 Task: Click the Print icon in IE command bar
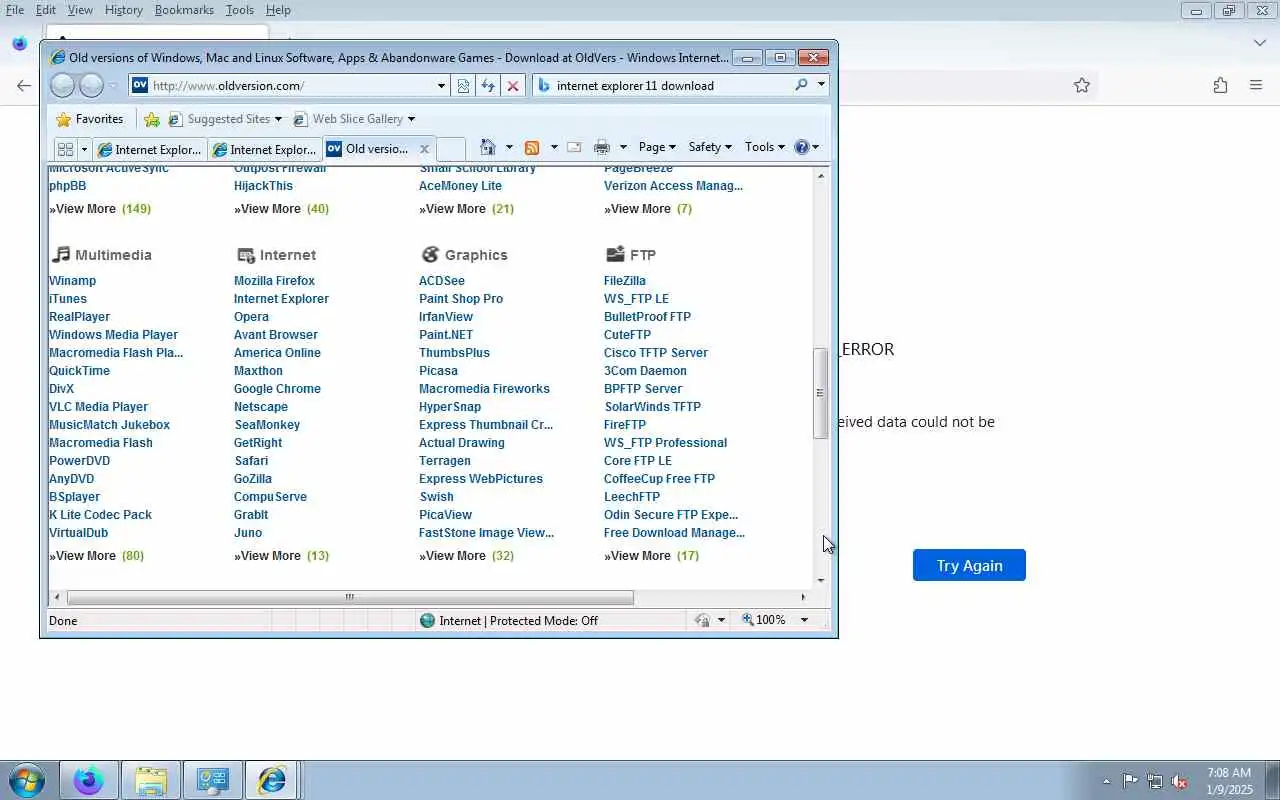(601, 147)
